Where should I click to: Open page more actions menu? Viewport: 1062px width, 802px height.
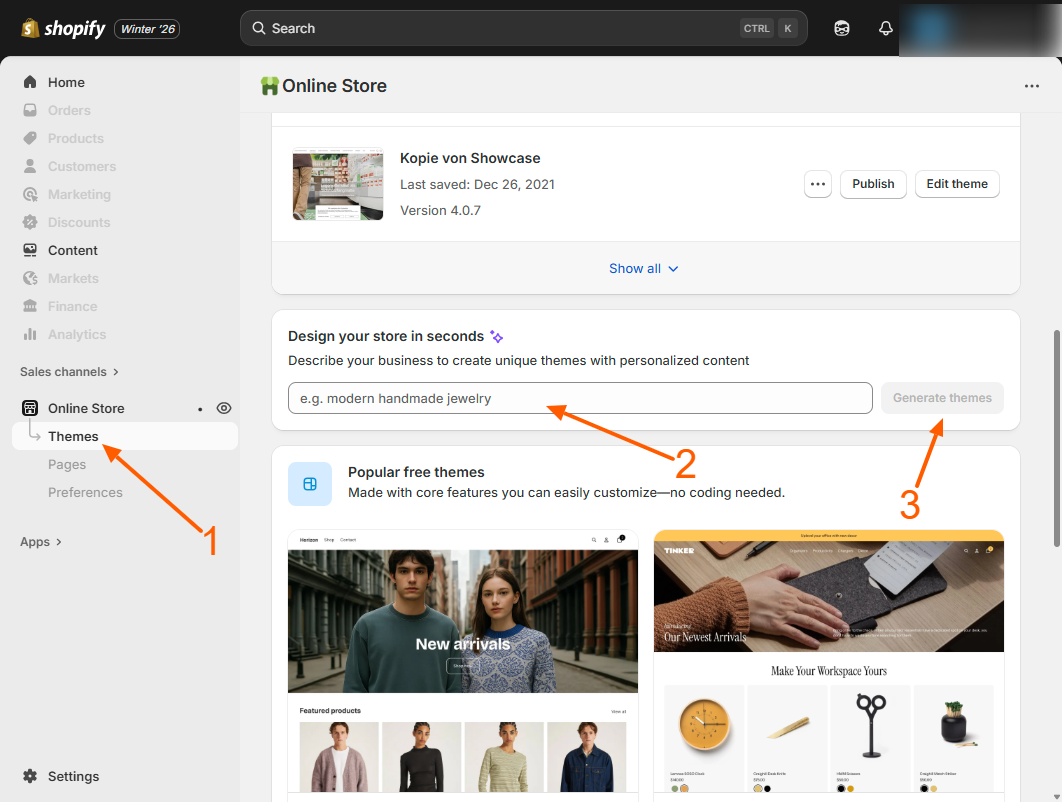coord(1032,86)
